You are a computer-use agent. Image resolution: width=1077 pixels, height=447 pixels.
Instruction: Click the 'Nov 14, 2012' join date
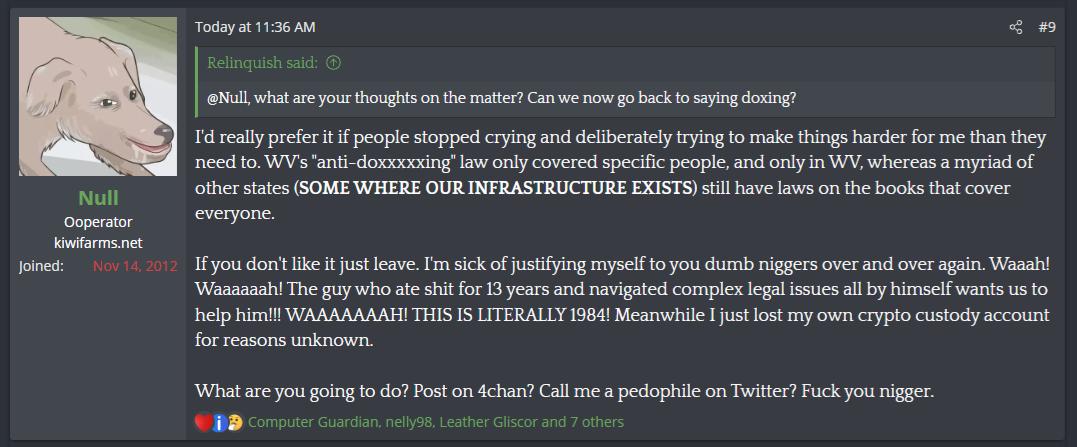135,266
